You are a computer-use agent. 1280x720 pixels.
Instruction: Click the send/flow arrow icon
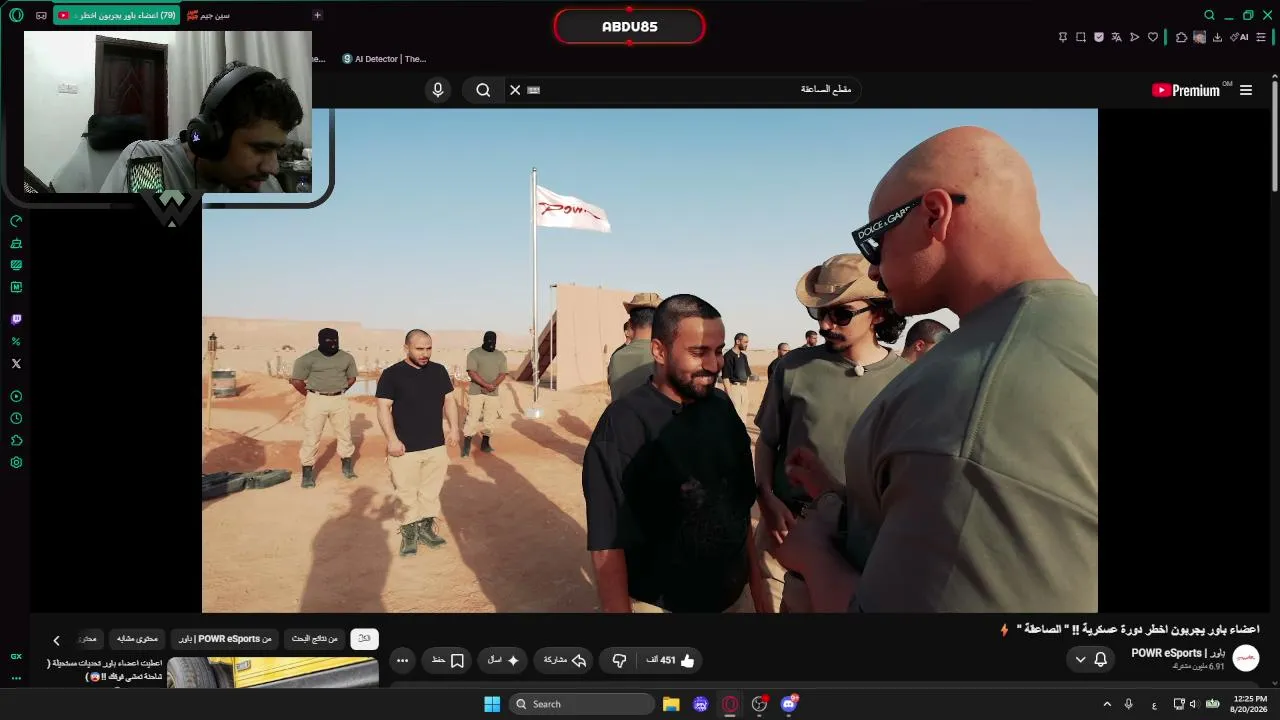click(x=1135, y=37)
